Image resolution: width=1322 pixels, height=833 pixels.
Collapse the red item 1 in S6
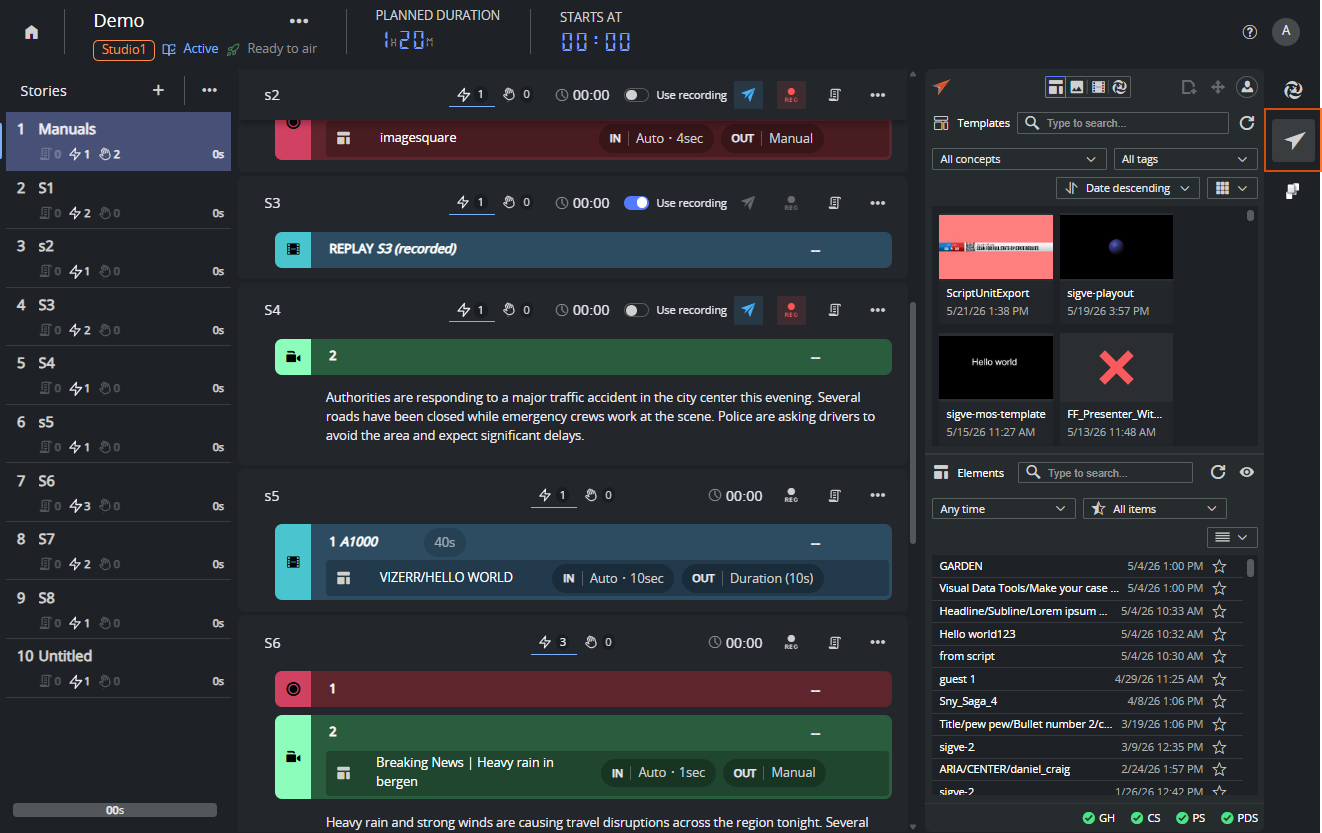816,689
